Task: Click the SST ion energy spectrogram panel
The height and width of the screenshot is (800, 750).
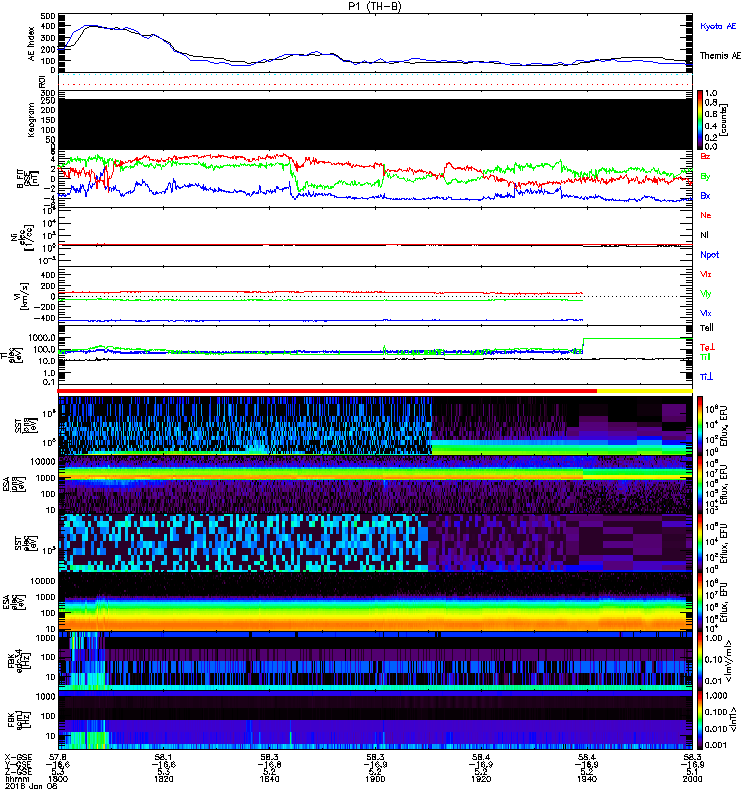Action: coord(375,426)
